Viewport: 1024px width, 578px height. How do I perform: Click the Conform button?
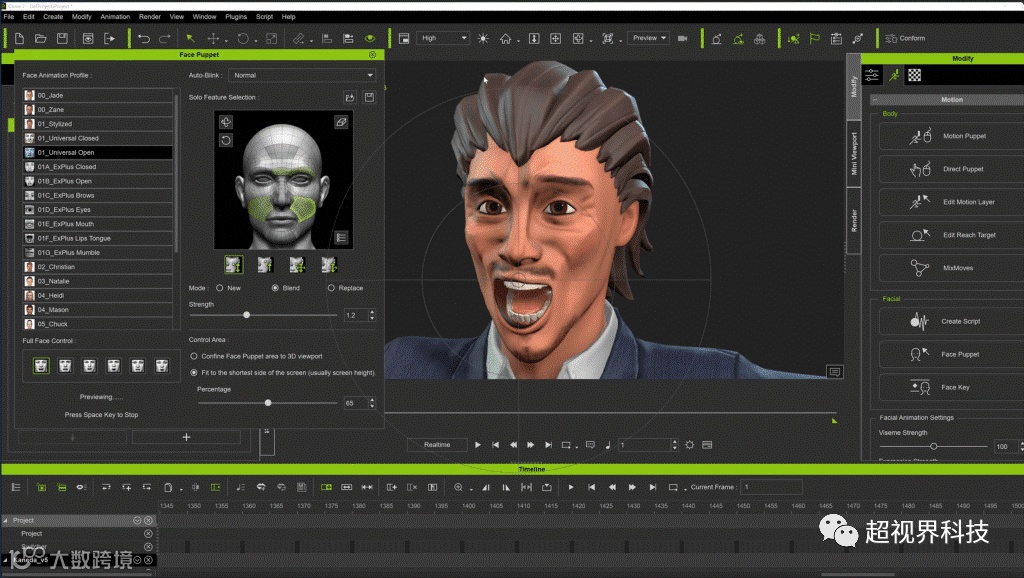905,38
